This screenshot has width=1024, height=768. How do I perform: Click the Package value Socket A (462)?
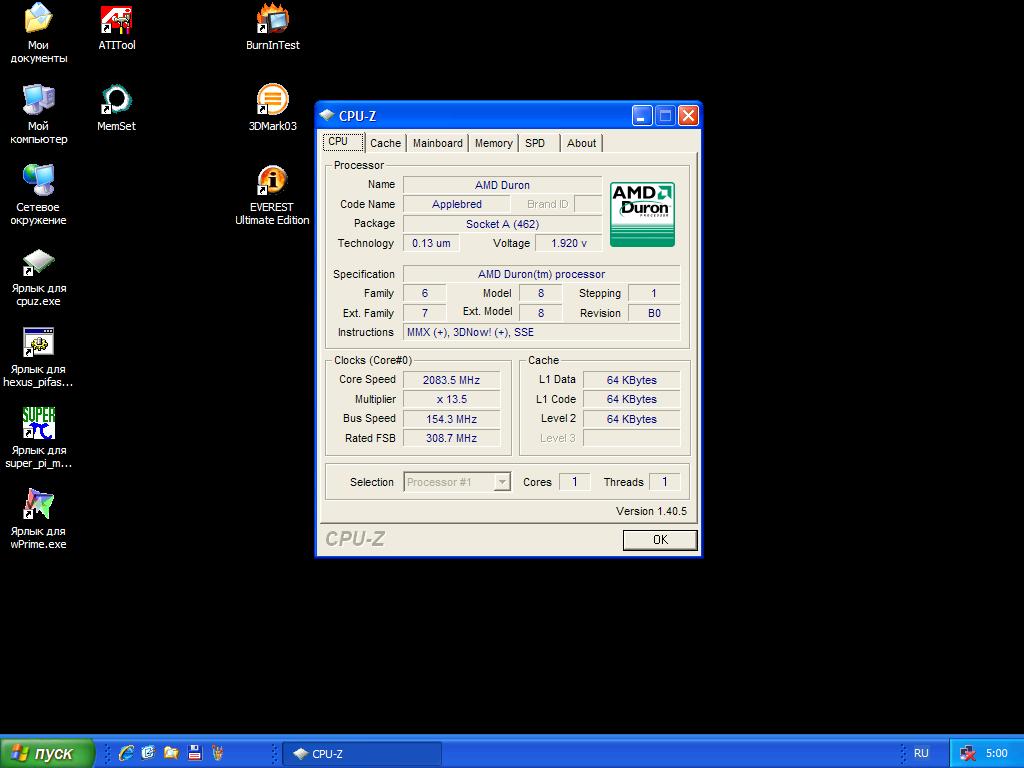[x=502, y=224]
